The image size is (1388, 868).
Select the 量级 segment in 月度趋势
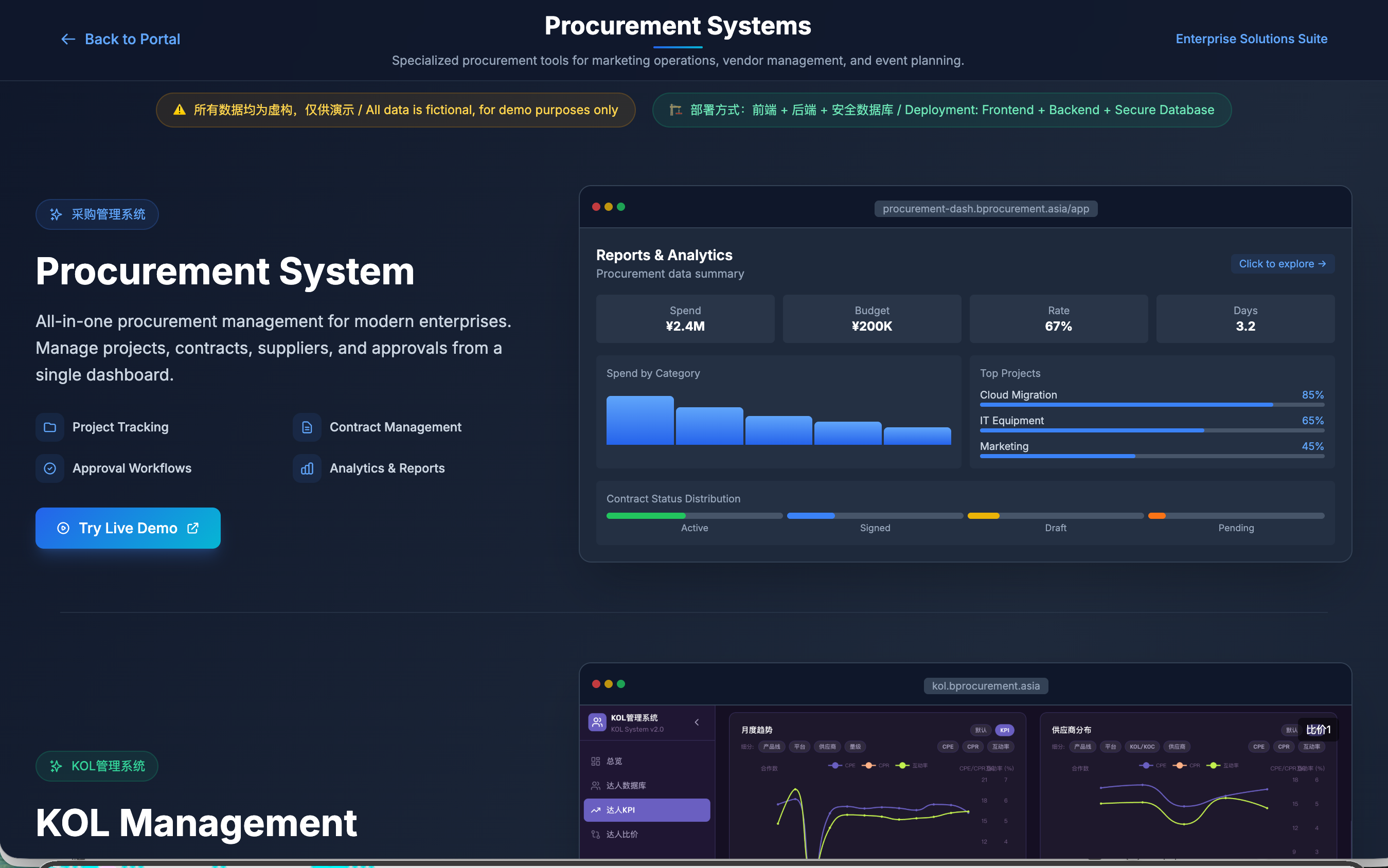[855, 747]
